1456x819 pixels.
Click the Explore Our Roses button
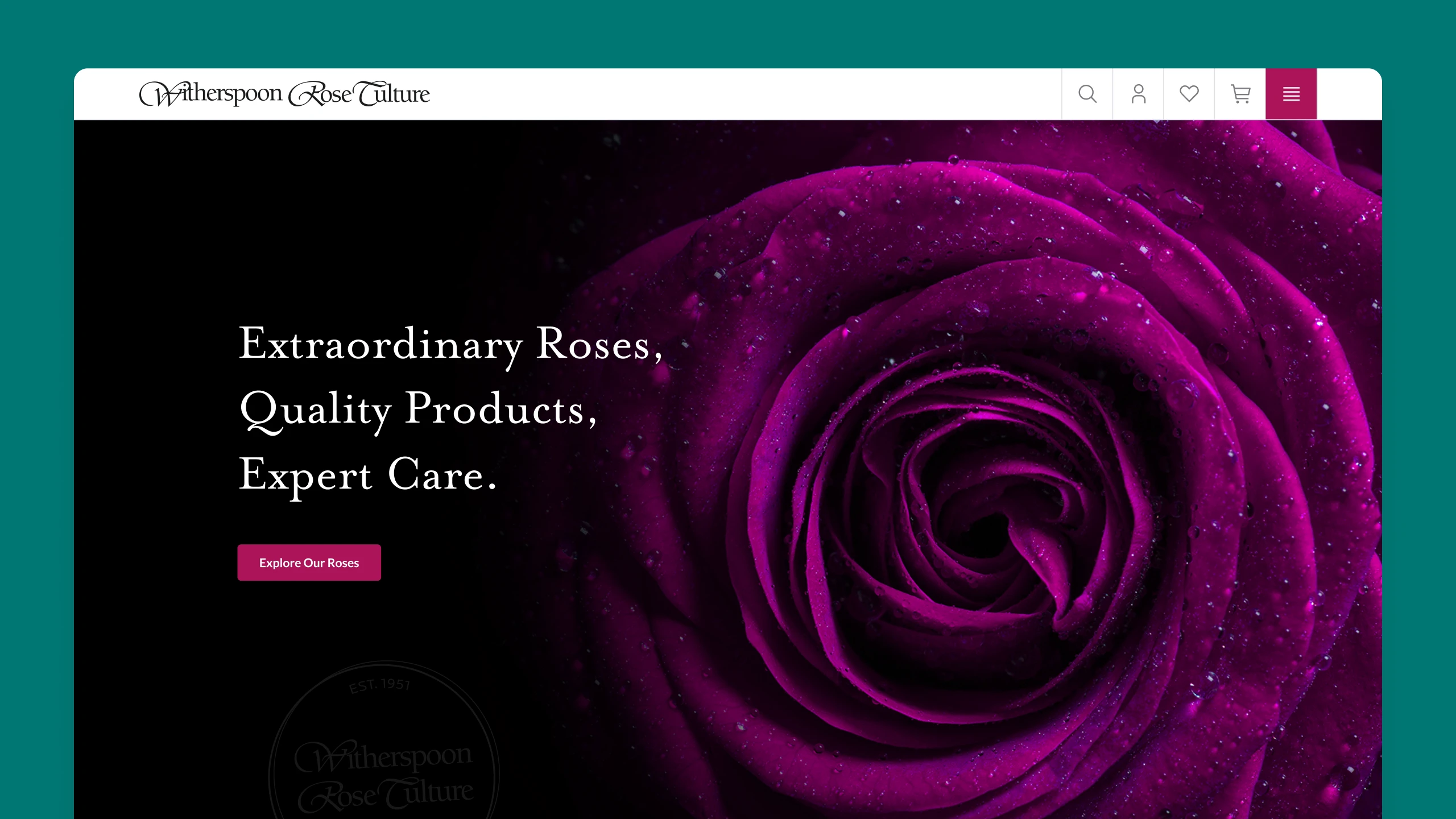coord(309,562)
